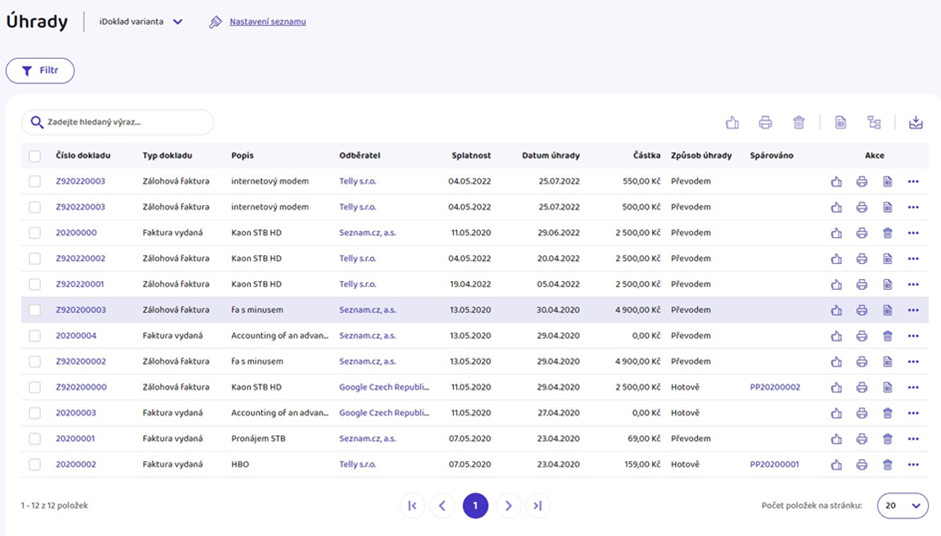Viewport: 941px width, 536px height.
Task: Delete the payment in row 20200004
Action: (888, 336)
